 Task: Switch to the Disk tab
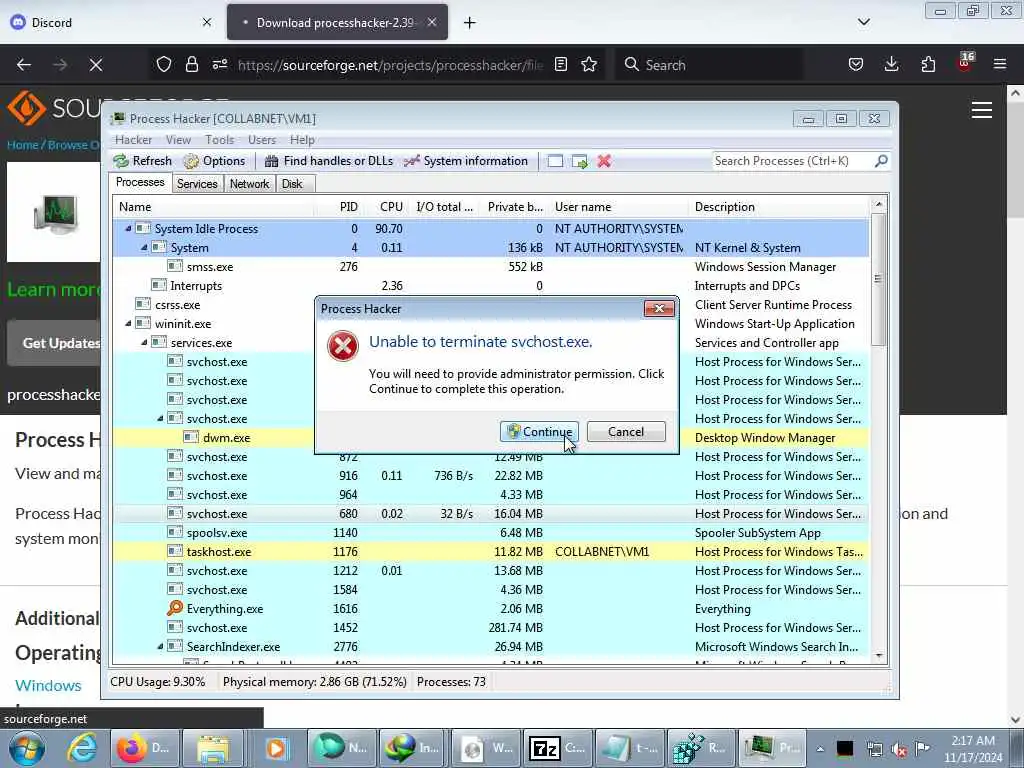click(x=293, y=184)
